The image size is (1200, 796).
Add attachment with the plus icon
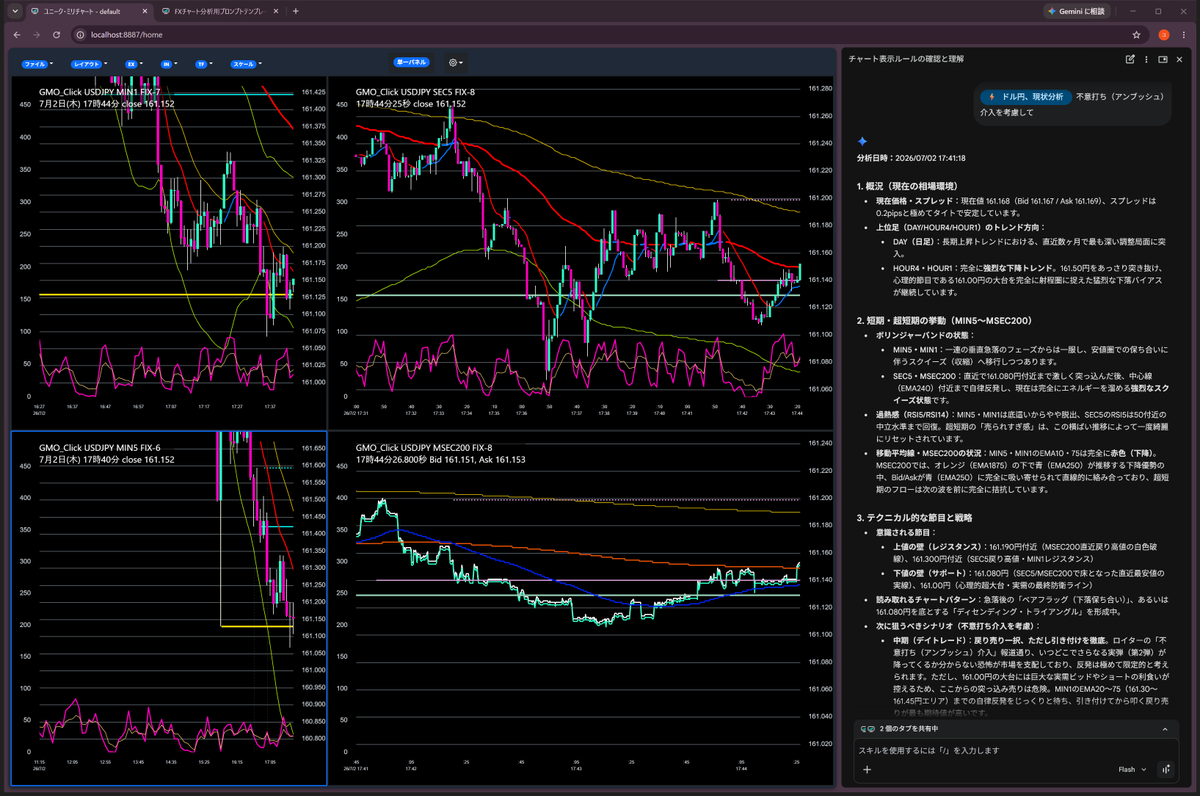[x=867, y=770]
